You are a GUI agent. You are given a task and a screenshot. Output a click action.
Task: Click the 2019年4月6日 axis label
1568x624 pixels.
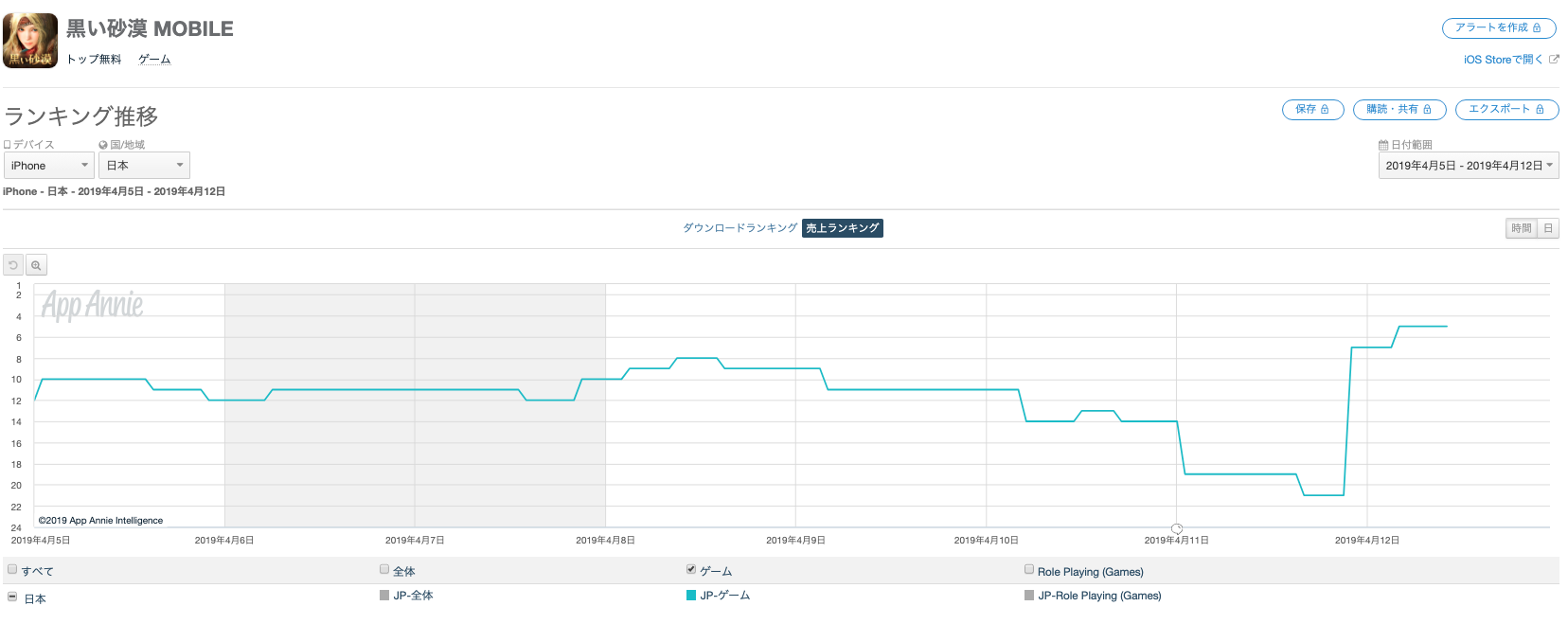point(224,541)
